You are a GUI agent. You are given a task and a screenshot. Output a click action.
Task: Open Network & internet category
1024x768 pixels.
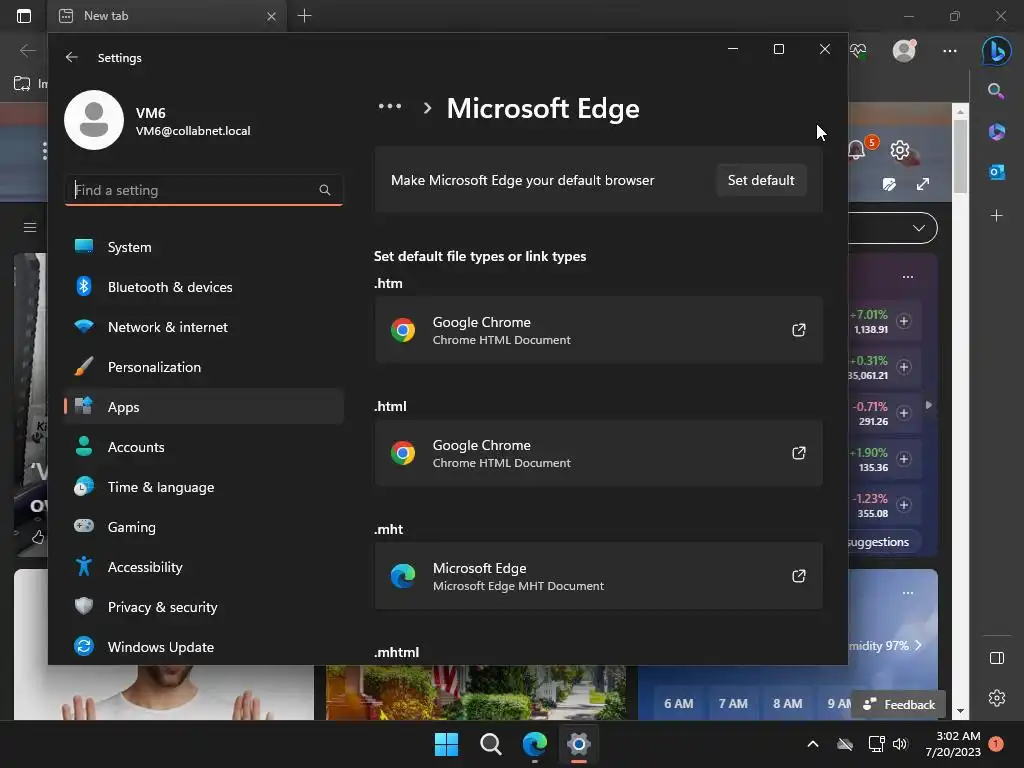(x=204, y=327)
